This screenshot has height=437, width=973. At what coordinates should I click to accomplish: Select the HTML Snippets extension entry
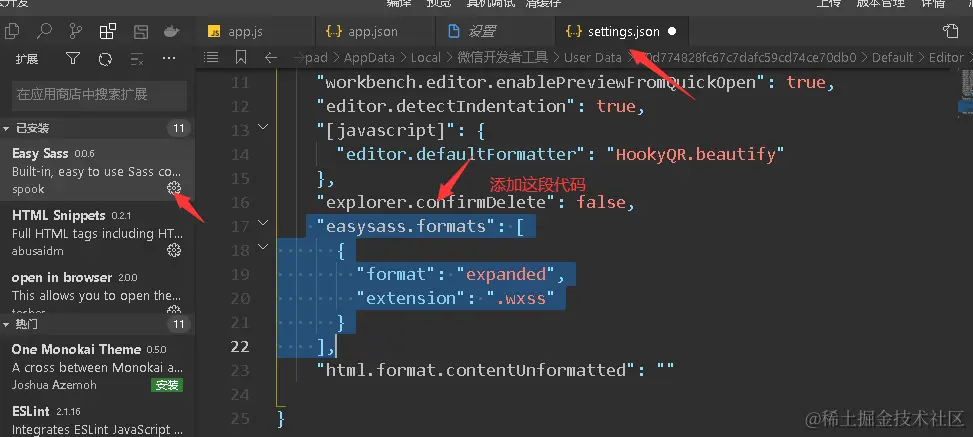97,233
